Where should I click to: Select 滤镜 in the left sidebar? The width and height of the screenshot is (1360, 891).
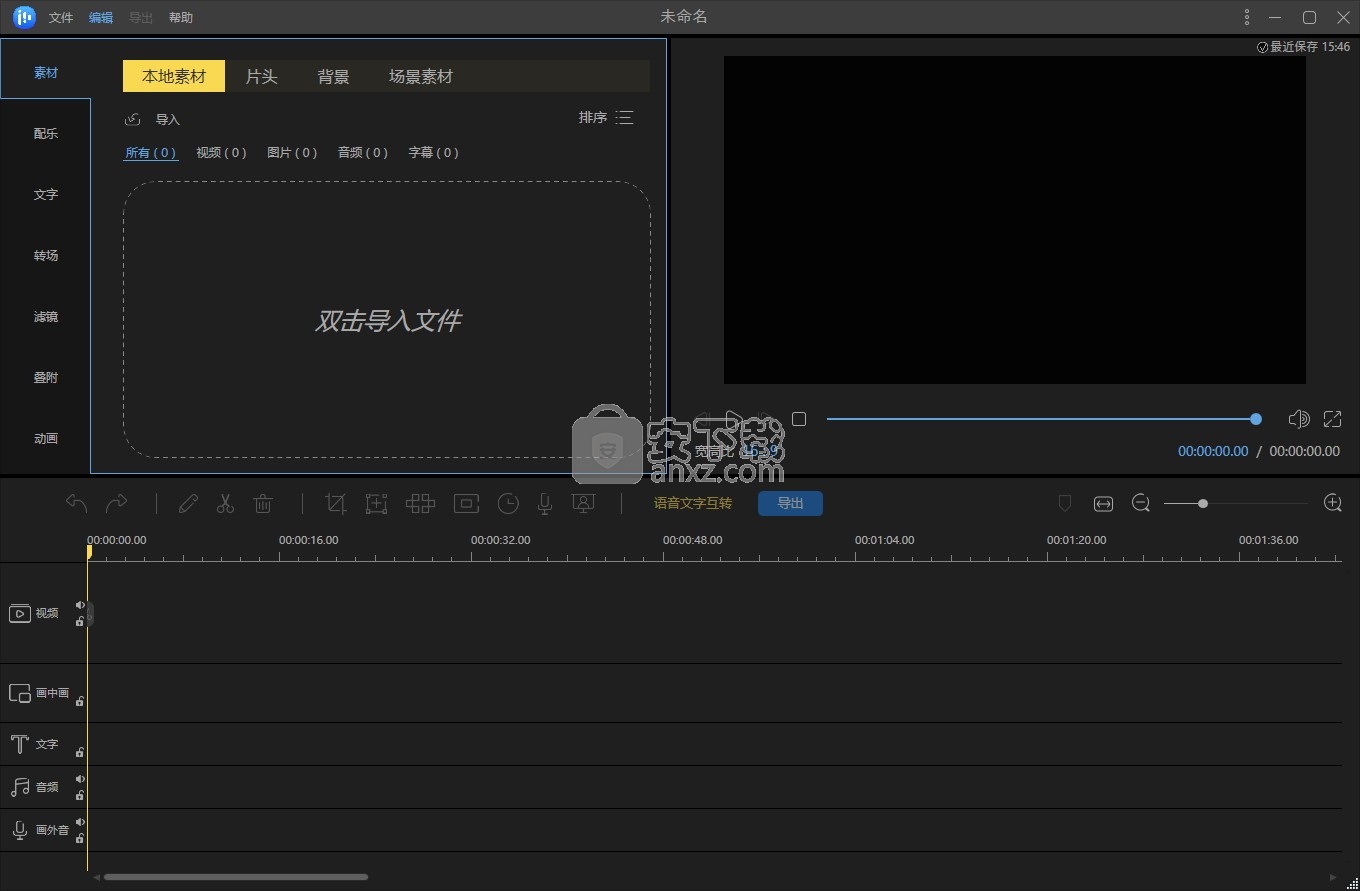(46, 317)
